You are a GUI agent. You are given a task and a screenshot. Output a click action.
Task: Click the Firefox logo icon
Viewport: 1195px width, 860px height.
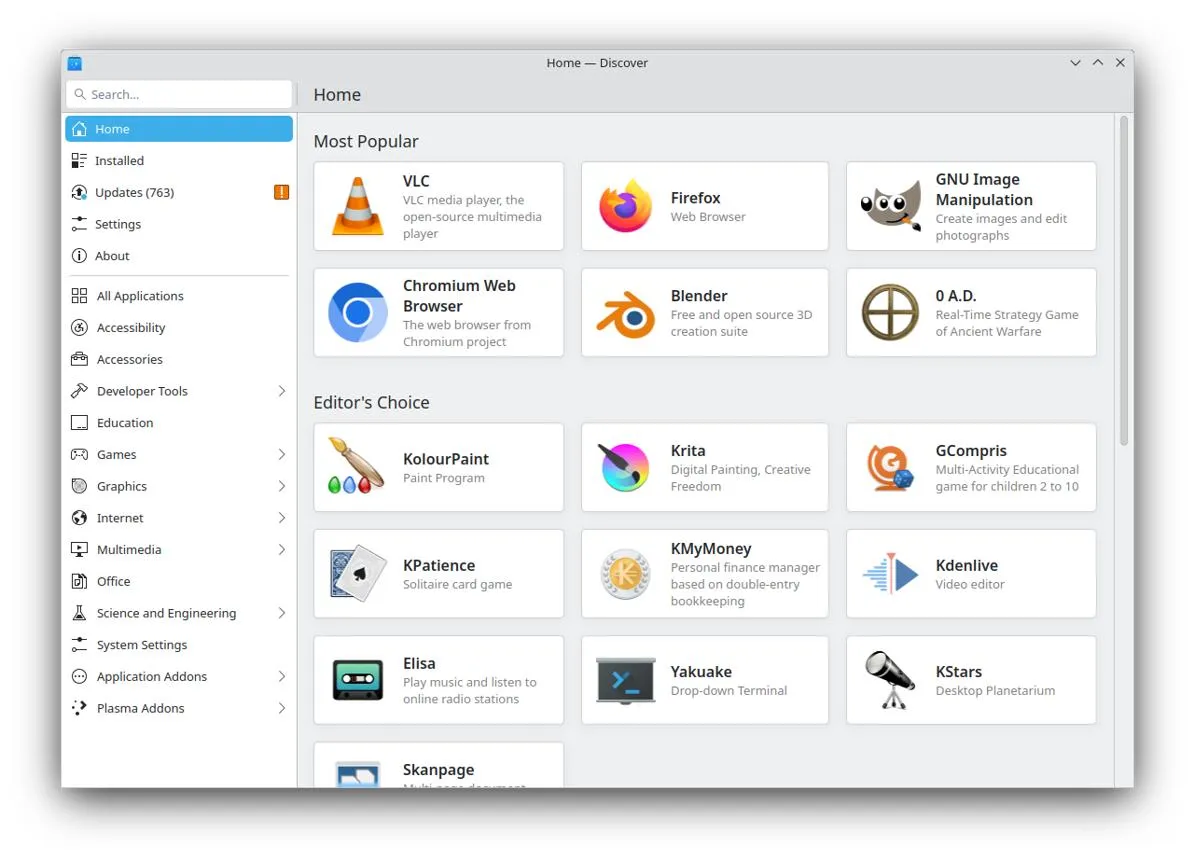click(x=625, y=206)
